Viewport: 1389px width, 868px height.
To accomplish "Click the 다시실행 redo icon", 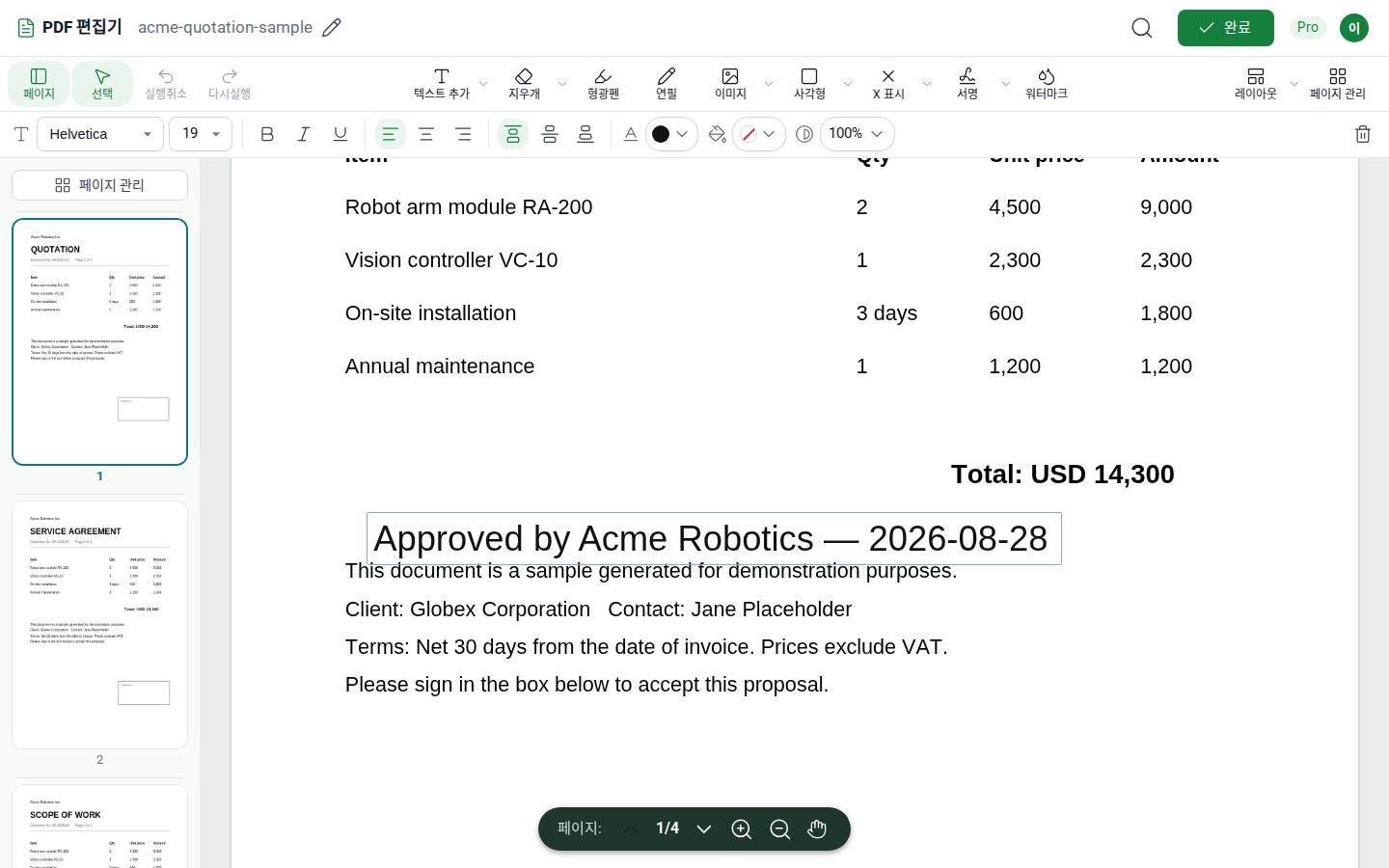I will pos(230,84).
